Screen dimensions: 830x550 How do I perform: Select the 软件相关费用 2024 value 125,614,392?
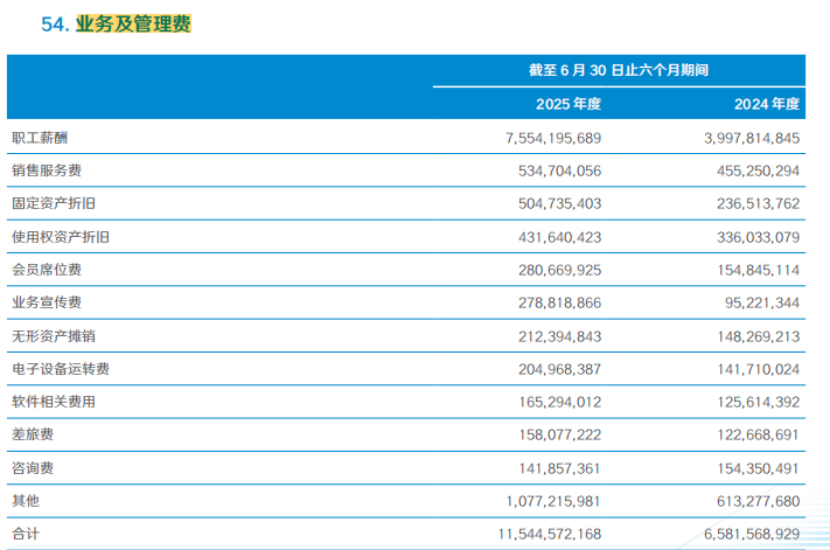coord(758,402)
